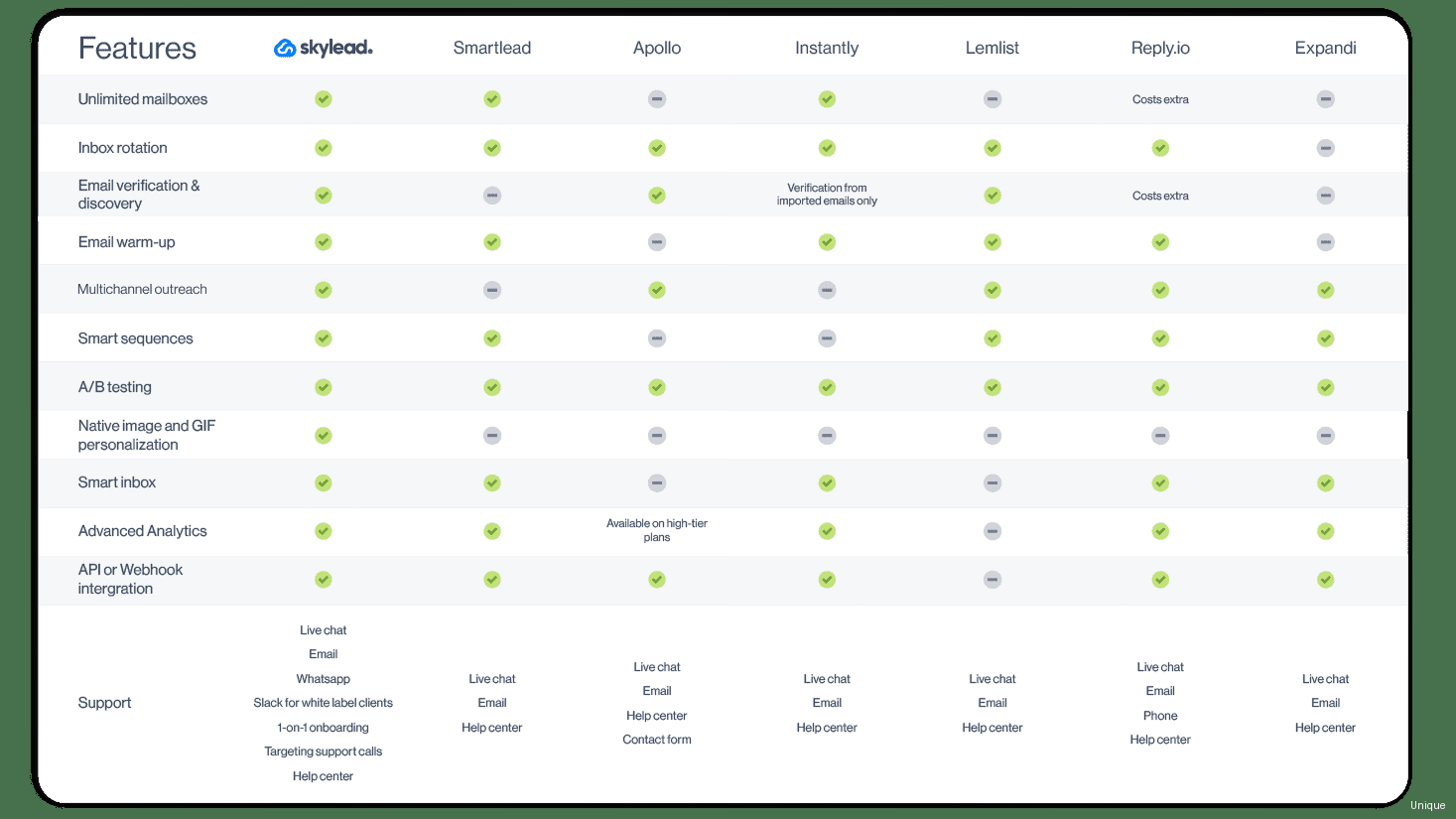The image size is (1456, 819).
Task: Click Skylead's check for Native image personalization
Action: 324,435
